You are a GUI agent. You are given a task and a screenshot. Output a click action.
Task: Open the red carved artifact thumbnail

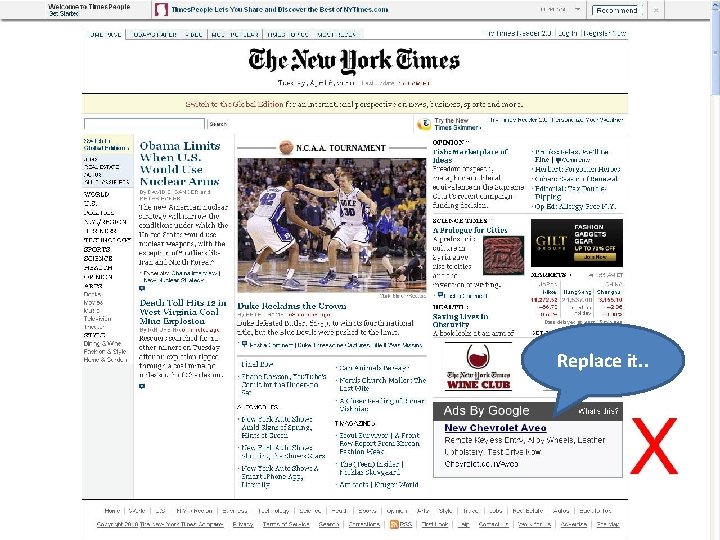click(x=503, y=255)
